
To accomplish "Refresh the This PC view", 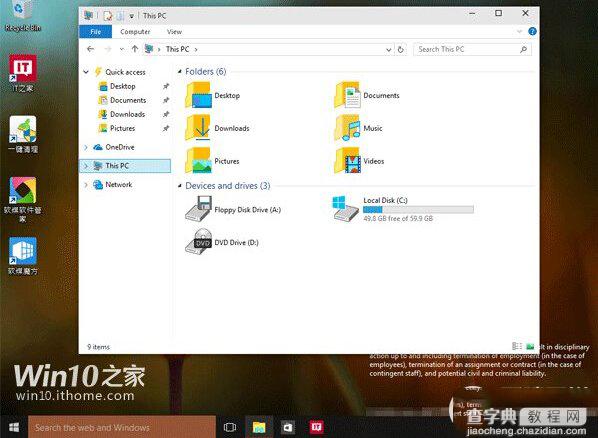I will pyautogui.click(x=400, y=50).
